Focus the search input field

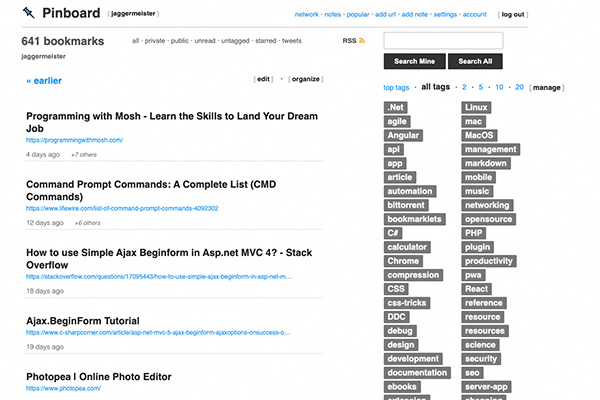pyautogui.click(x=443, y=41)
